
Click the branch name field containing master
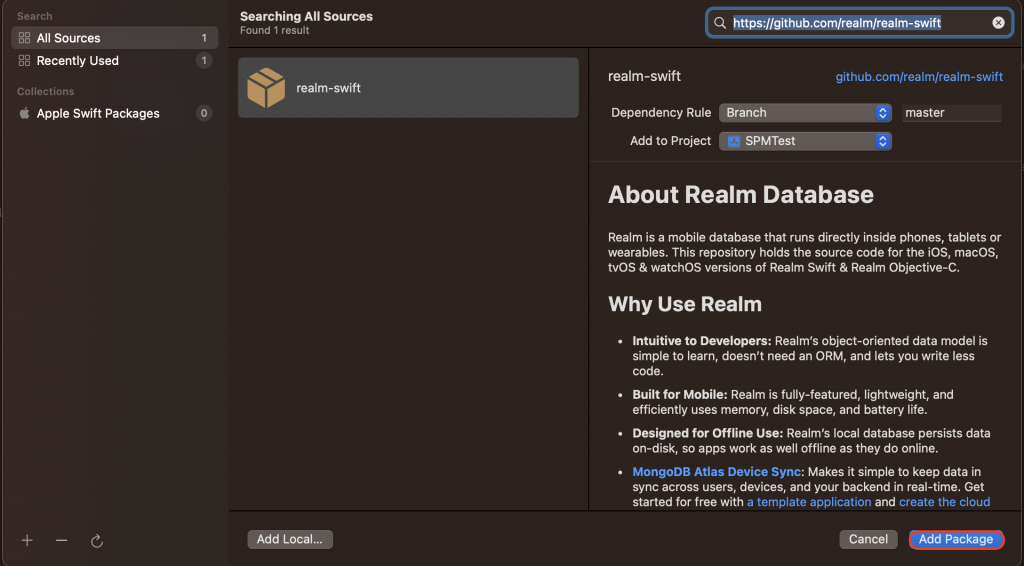[x=951, y=113]
